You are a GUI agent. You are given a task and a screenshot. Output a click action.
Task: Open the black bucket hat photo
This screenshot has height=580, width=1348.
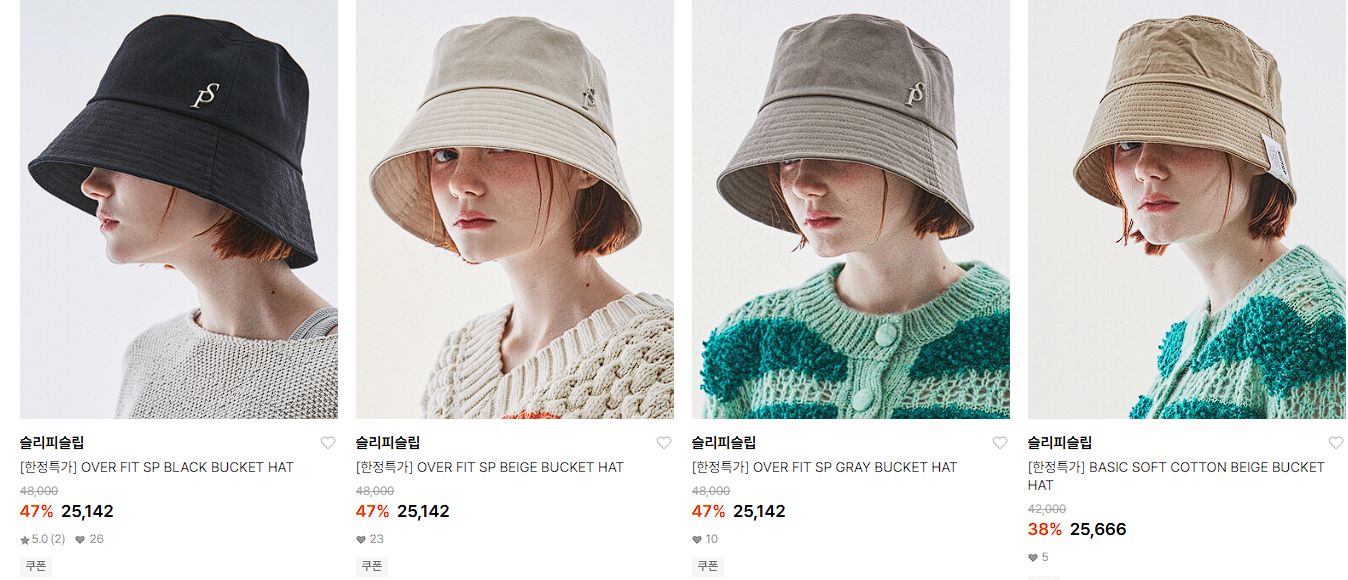pyautogui.click(x=179, y=209)
